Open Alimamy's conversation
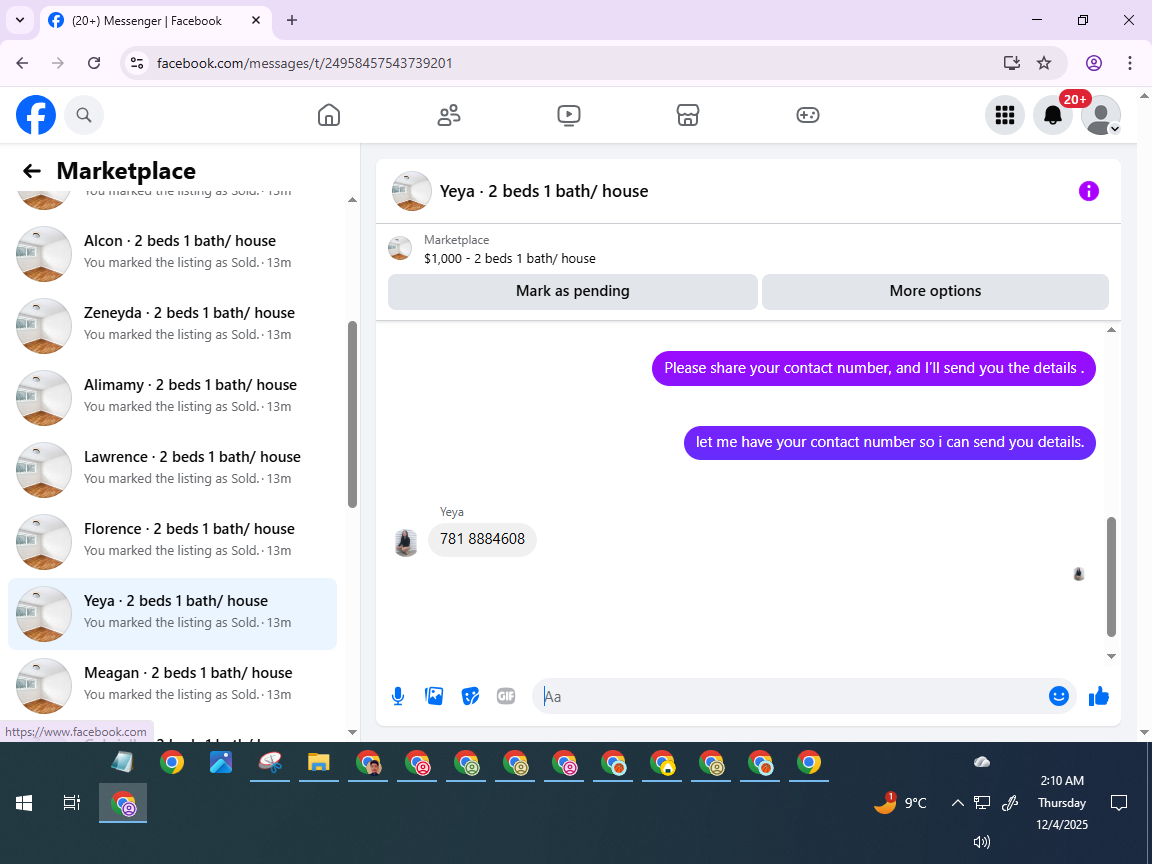This screenshot has height=864, width=1152. 172,397
